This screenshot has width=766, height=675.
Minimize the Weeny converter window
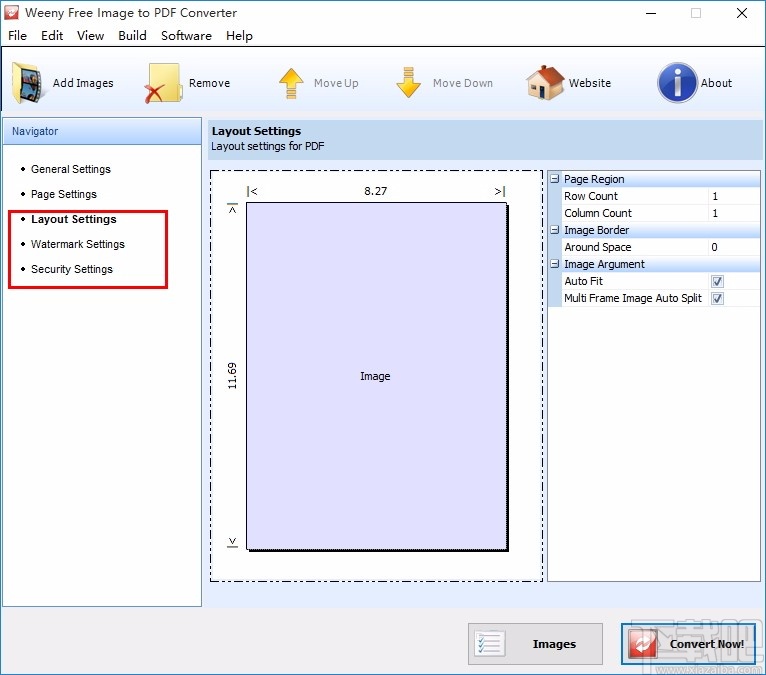pyautogui.click(x=651, y=13)
